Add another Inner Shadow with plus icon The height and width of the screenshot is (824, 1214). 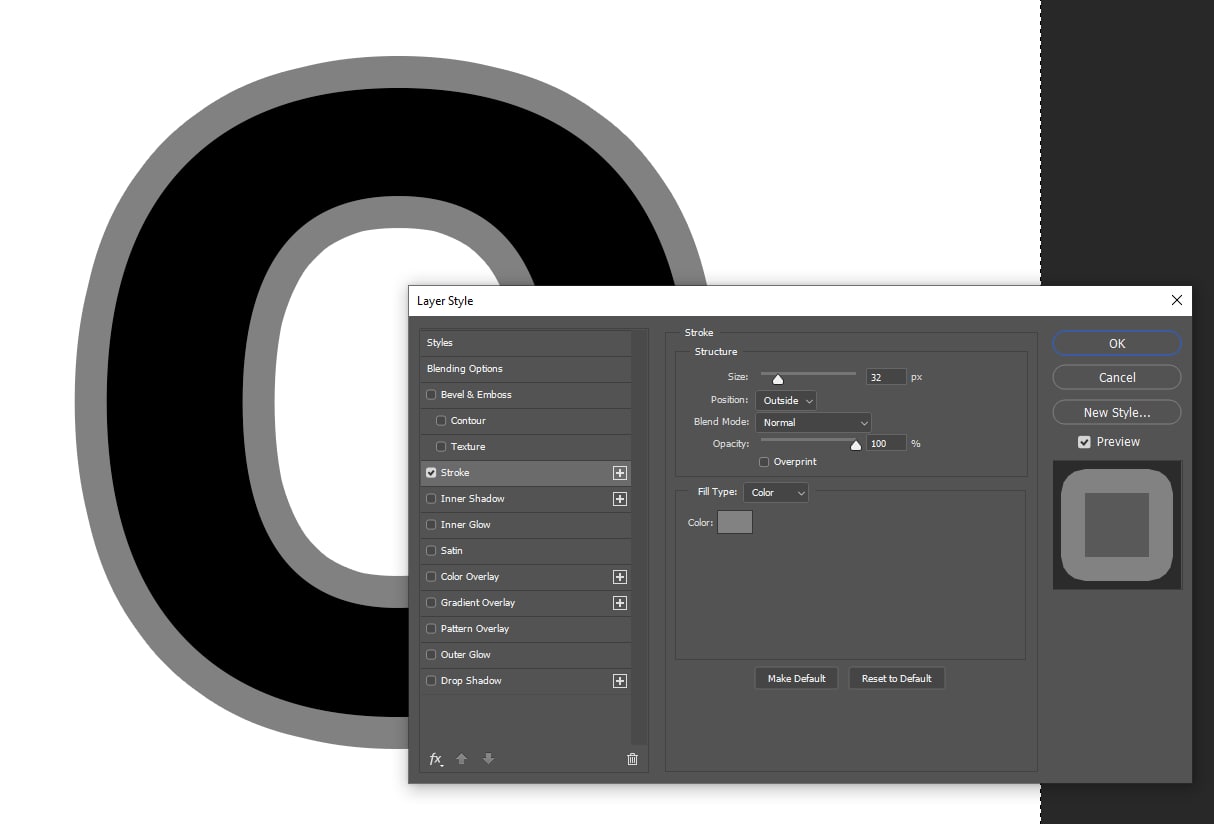(620, 499)
